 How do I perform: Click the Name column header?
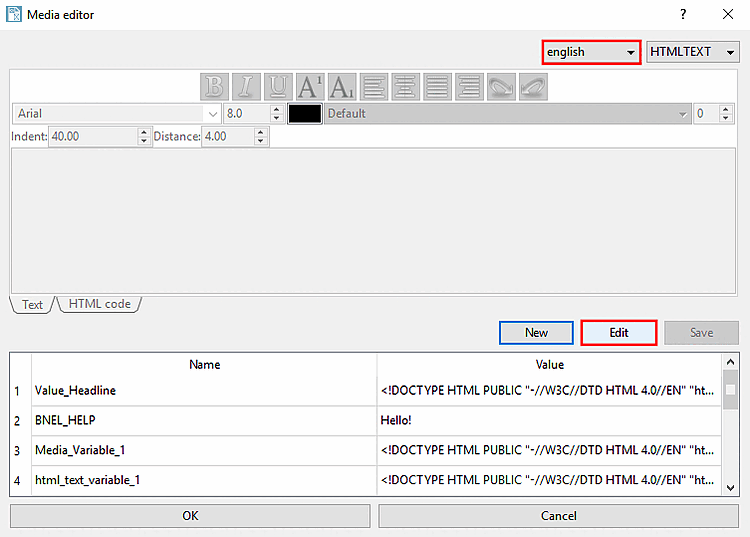(x=204, y=364)
